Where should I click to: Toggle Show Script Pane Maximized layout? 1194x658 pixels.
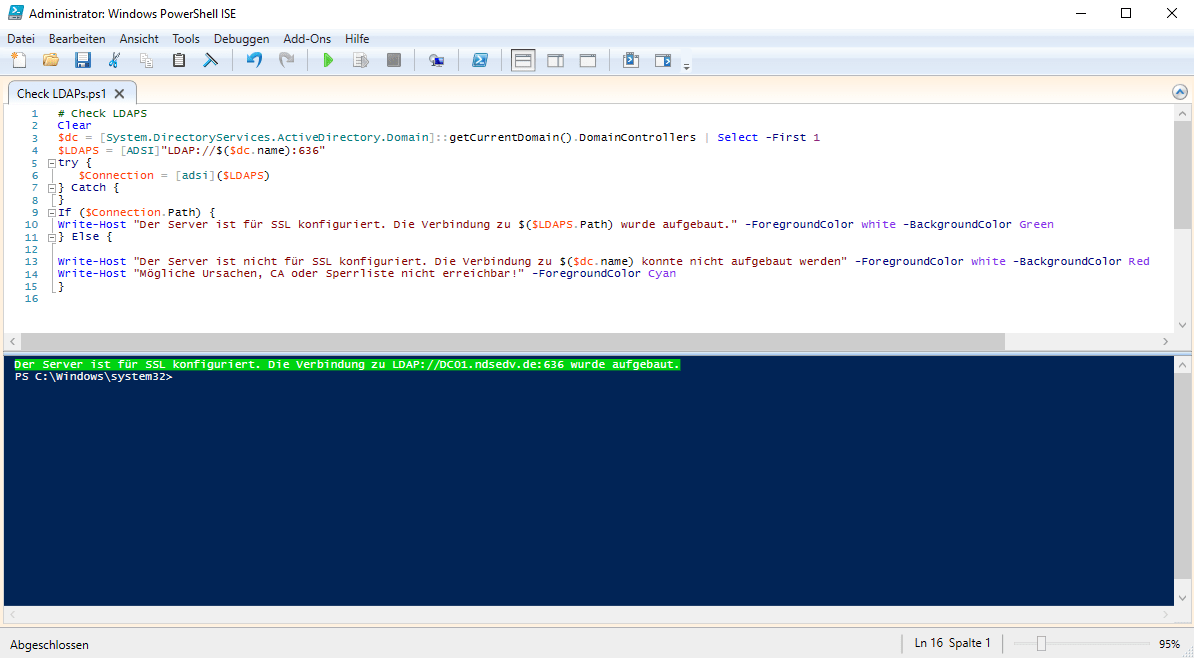tap(587, 60)
